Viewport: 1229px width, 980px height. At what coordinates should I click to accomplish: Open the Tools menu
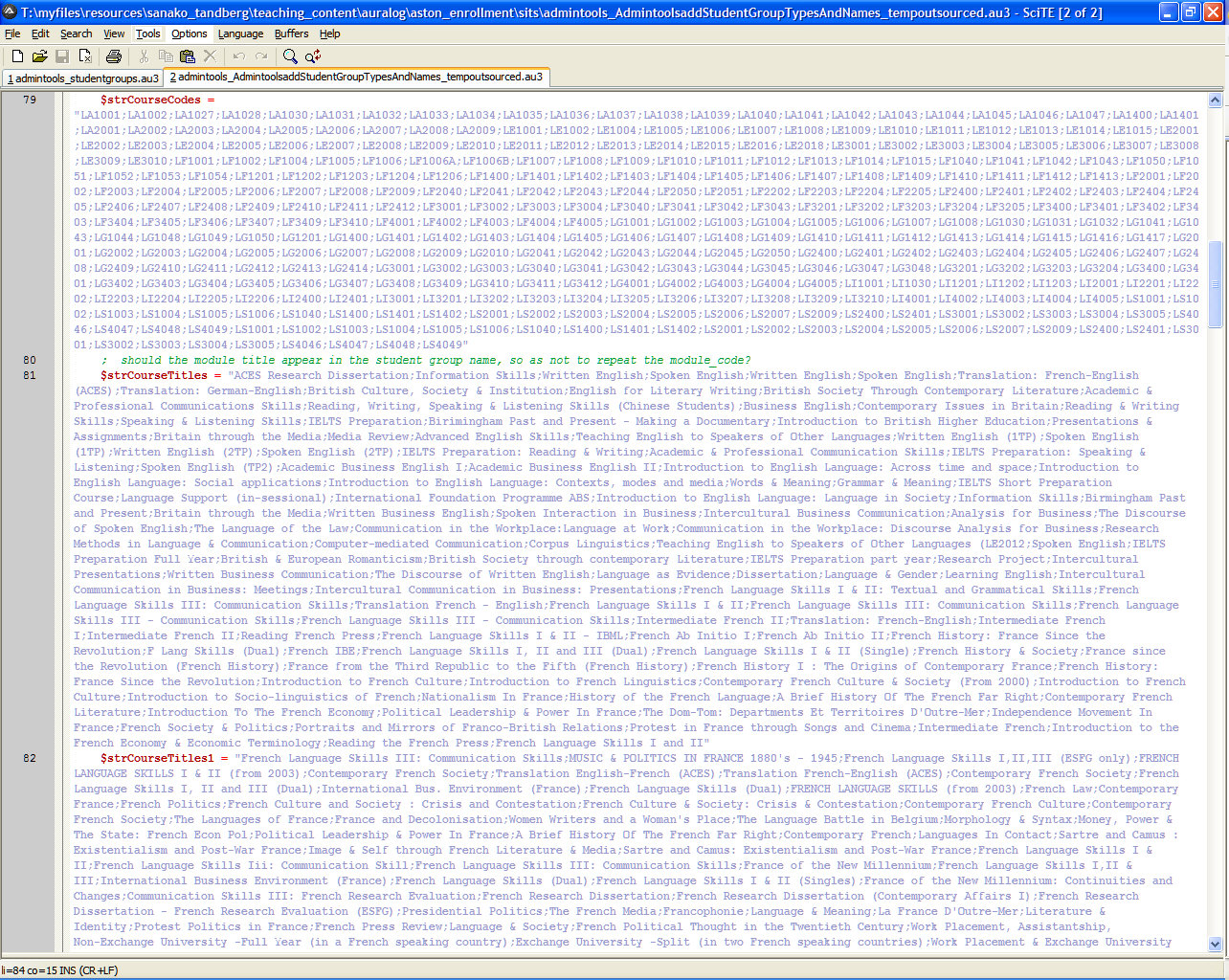[147, 33]
